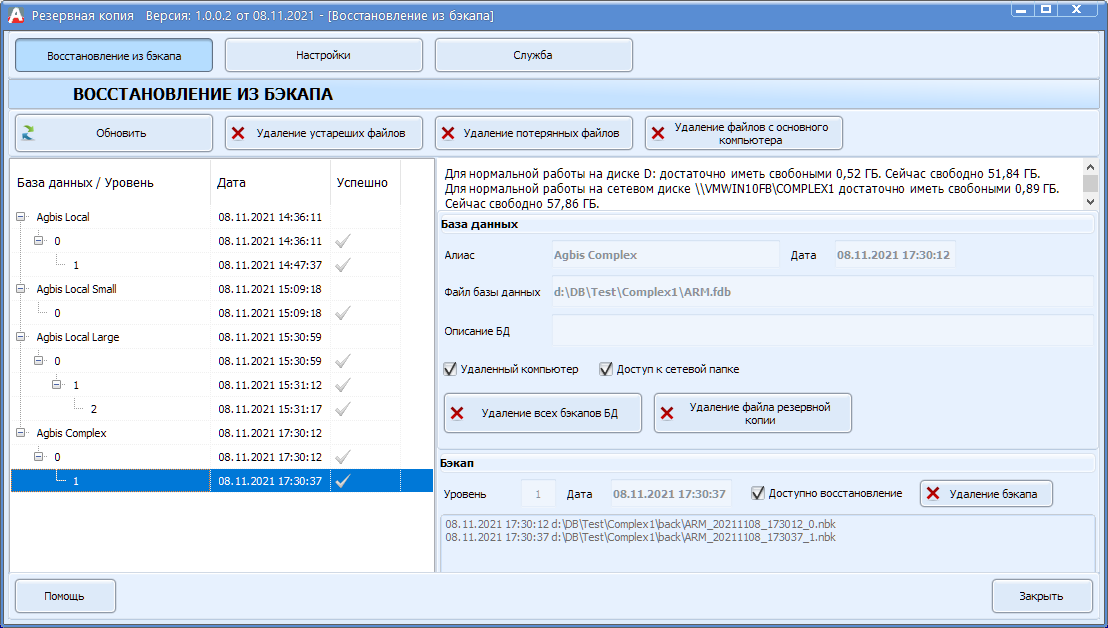Click the Дата field showing 08.11.2021 17:30:12
The width and height of the screenshot is (1108, 628).
click(895, 255)
